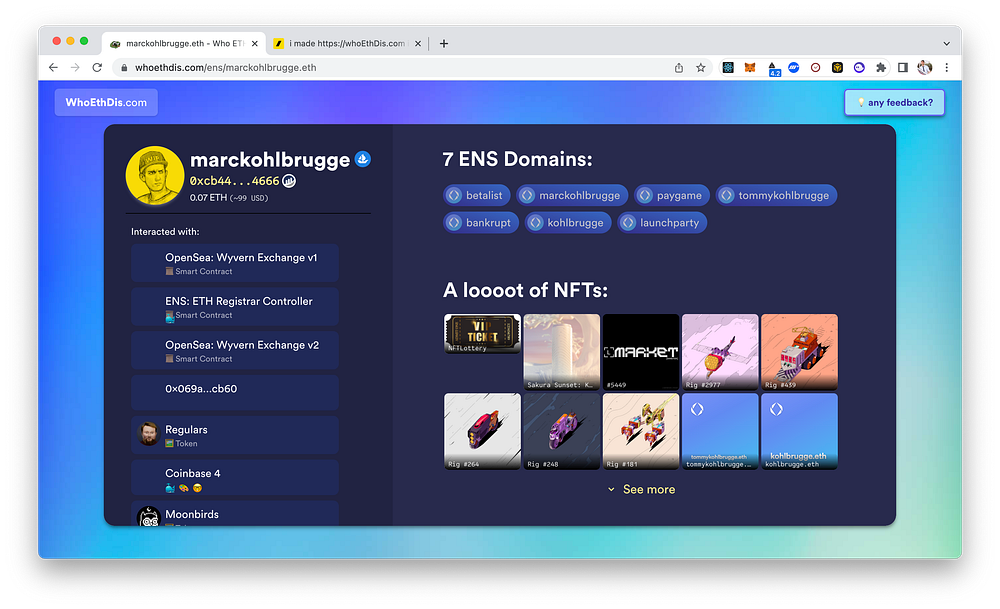Screen dimensions: 1000x609
Task: Click the blue OpenSea badge beside marckohlbrugge
Action: click(x=363, y=159)
